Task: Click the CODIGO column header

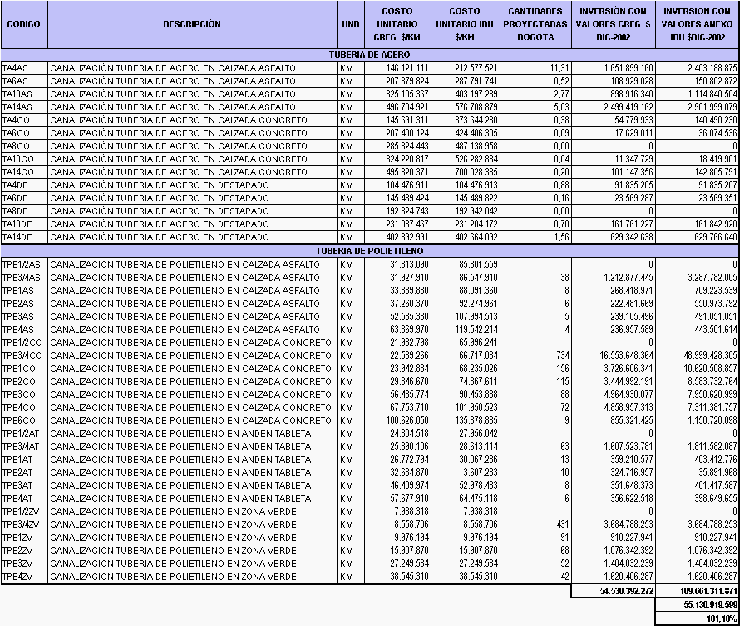Action: [23, 23]
